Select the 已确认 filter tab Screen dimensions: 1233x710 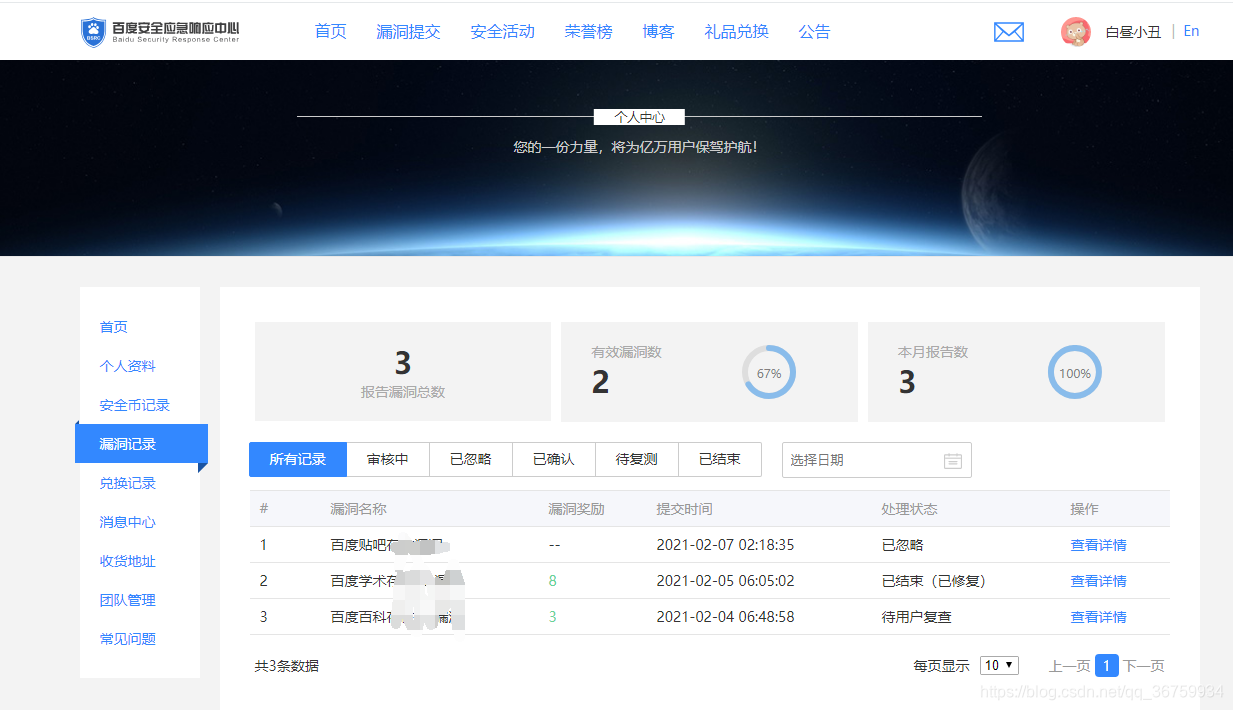[x=554, y=460]
